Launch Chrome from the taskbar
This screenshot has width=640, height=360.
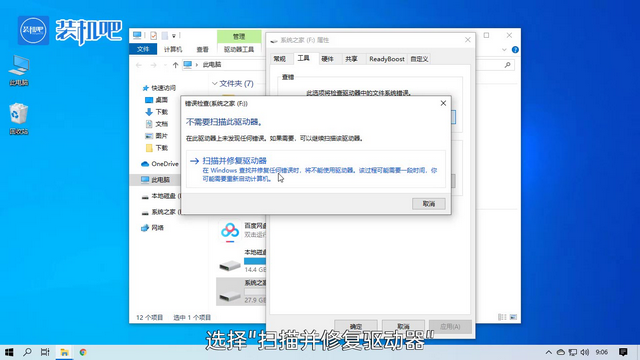click(x=83, y=352)
